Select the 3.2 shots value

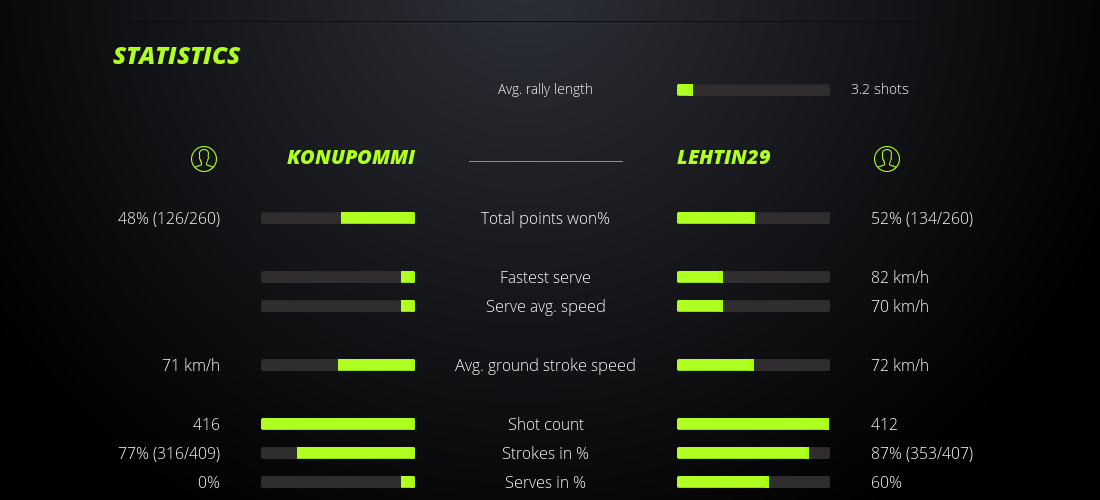880,89
